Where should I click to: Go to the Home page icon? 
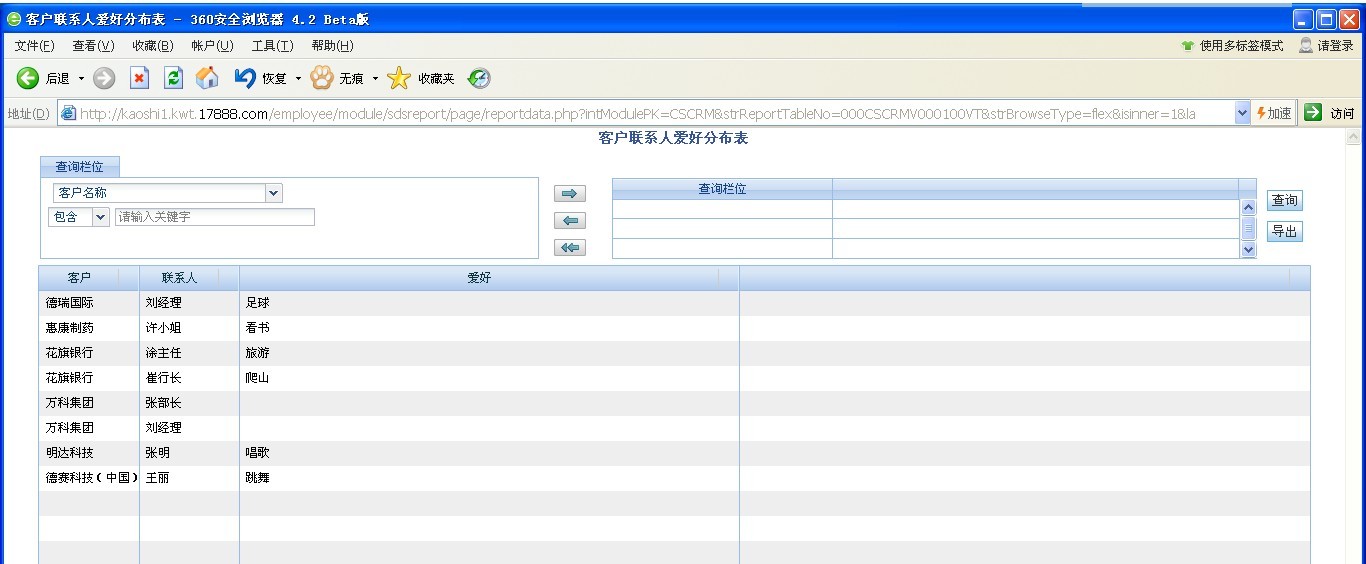coord(207,78)
